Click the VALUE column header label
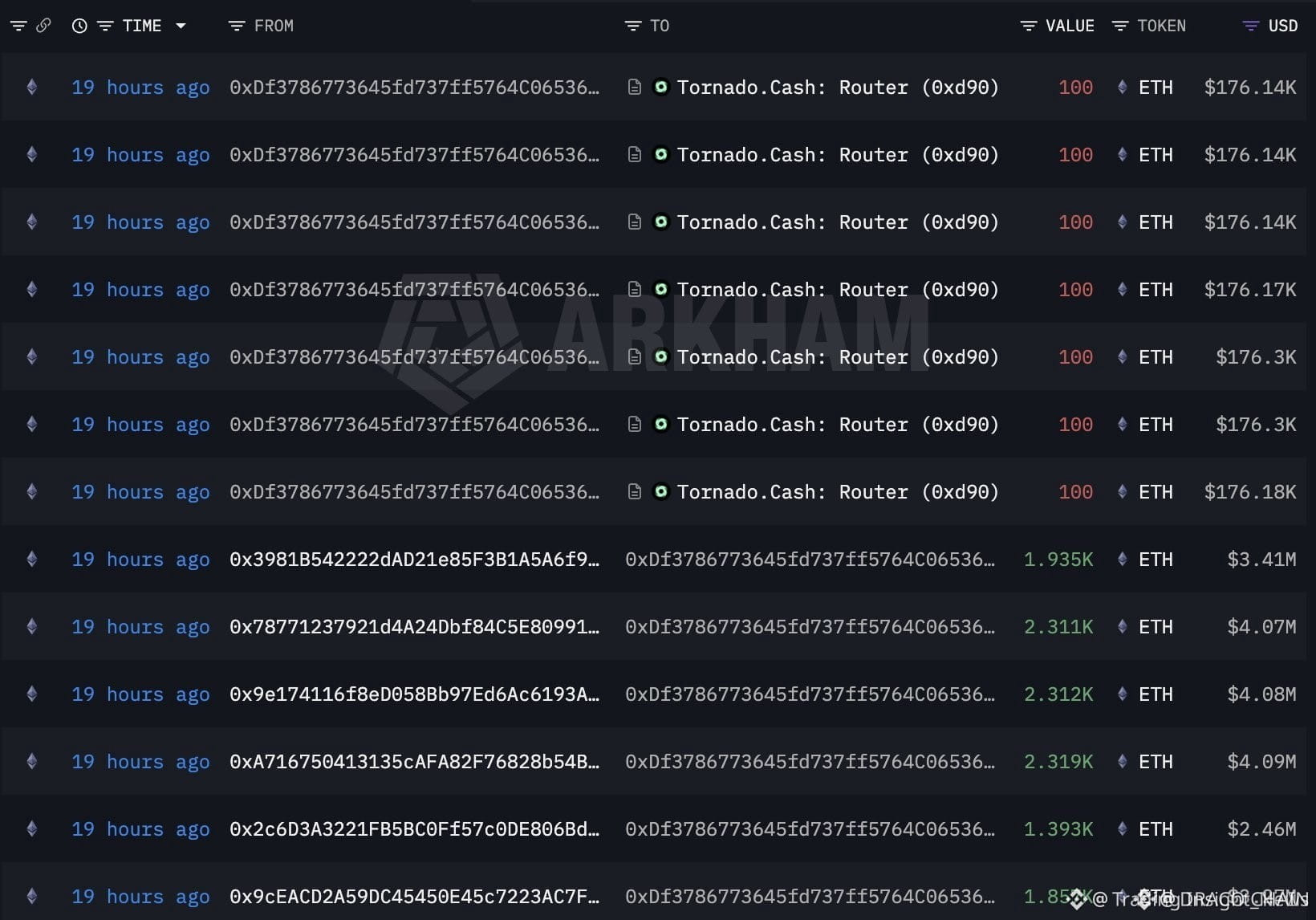Image resolution: width=1316 pixels, height=920 pixels. [1070, 26]
